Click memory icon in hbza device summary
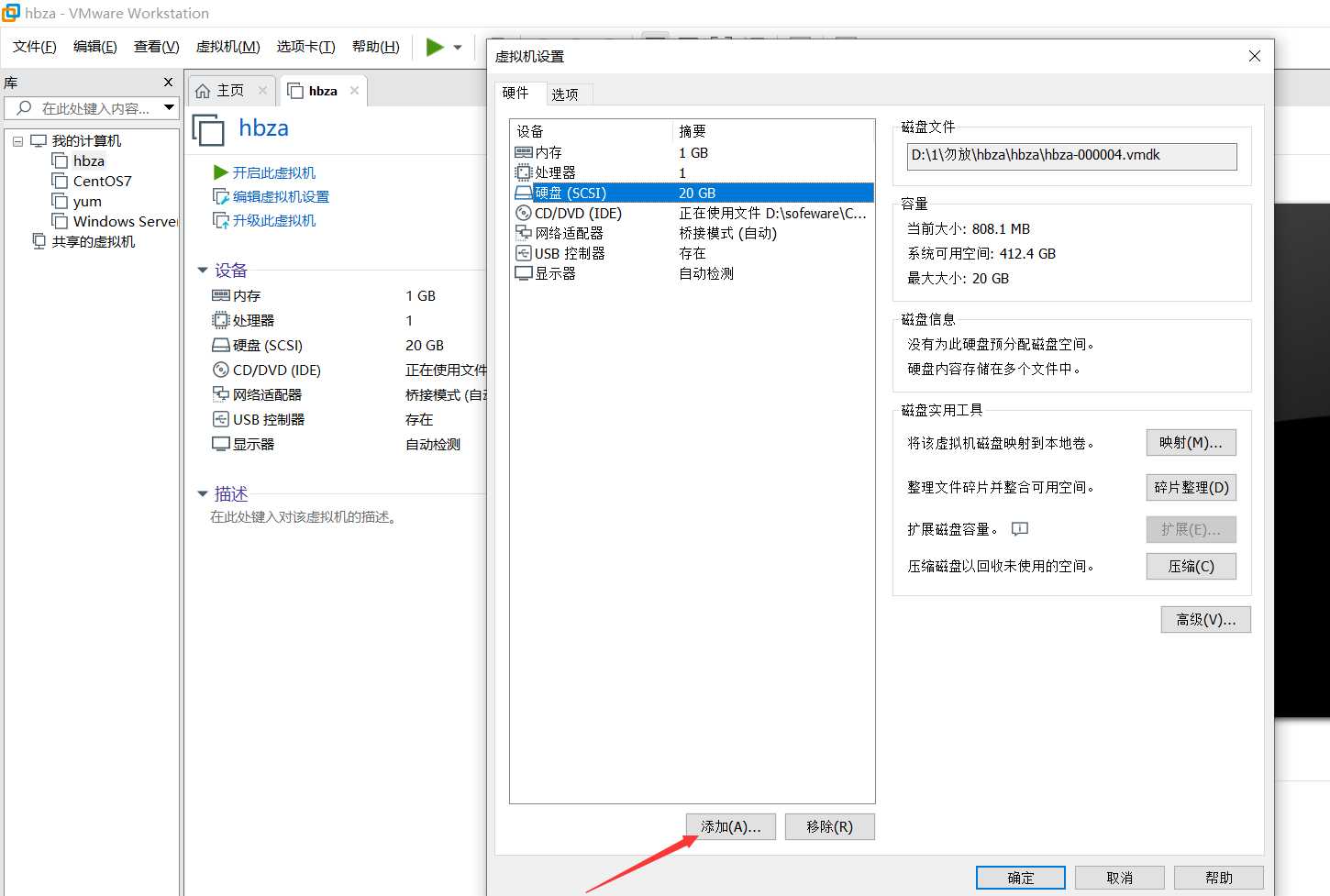The image size is (1330, 896). (220, 295)
